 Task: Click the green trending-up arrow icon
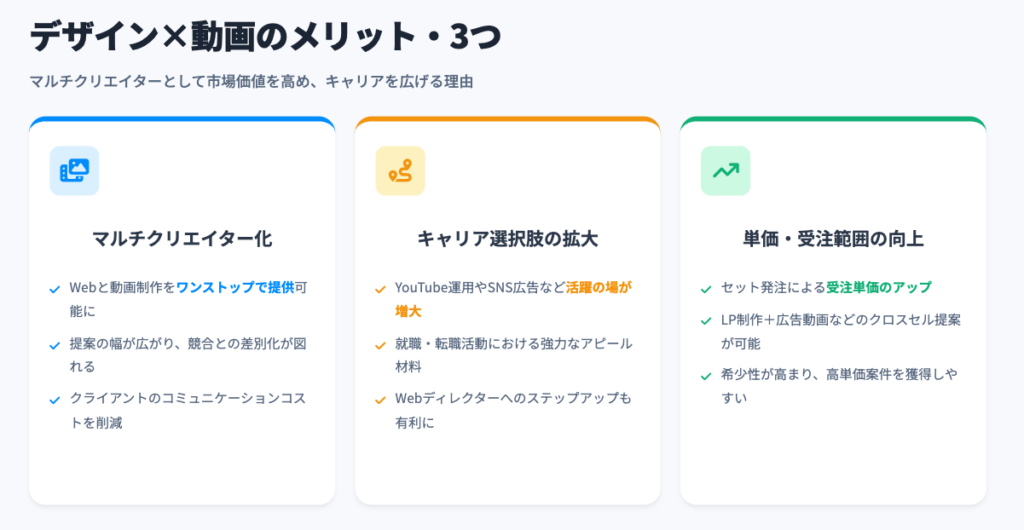725,171
